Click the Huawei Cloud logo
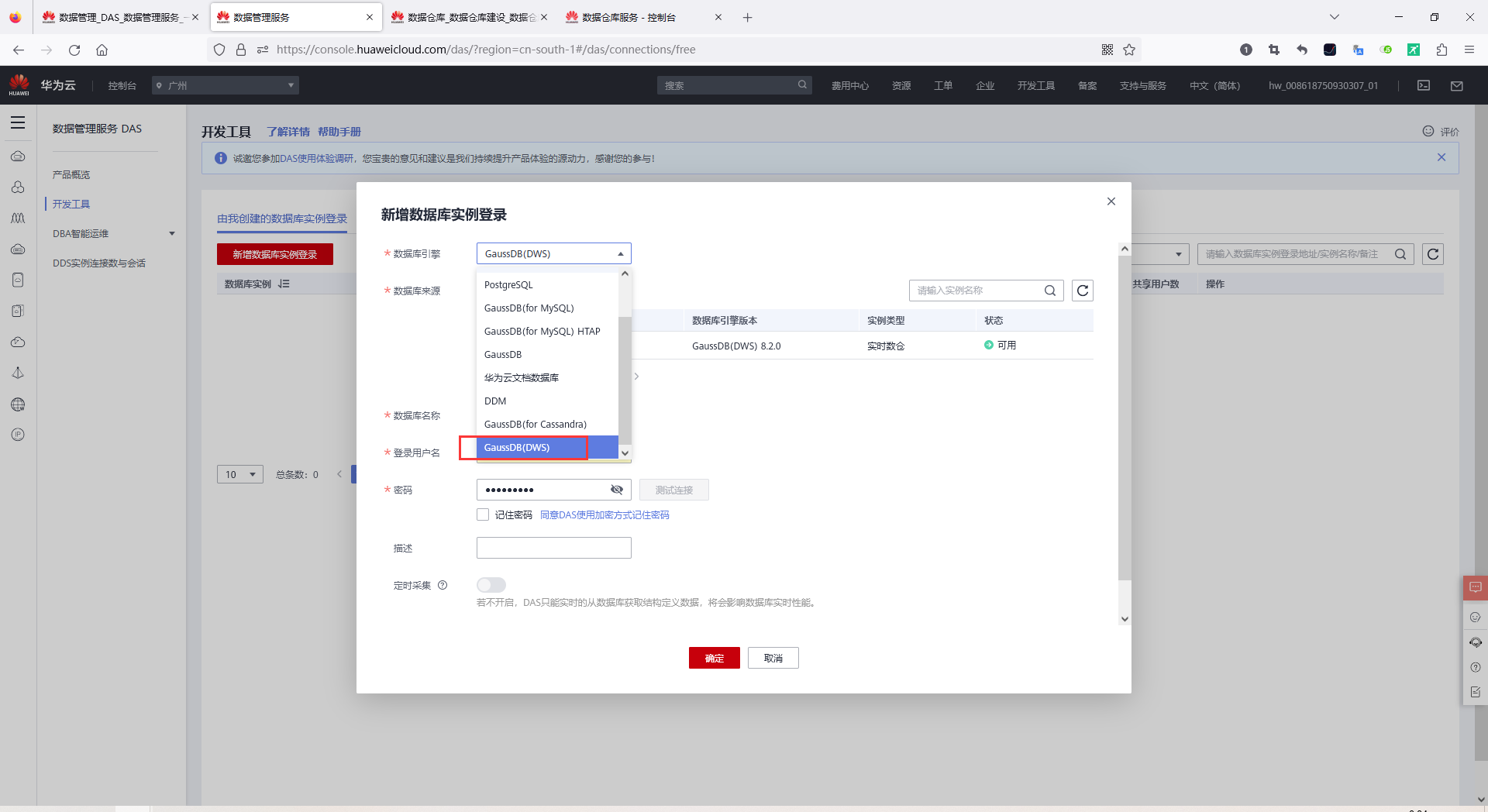Image resolution: width=1488 pixels, height=812 pixels. click(19, 84)
